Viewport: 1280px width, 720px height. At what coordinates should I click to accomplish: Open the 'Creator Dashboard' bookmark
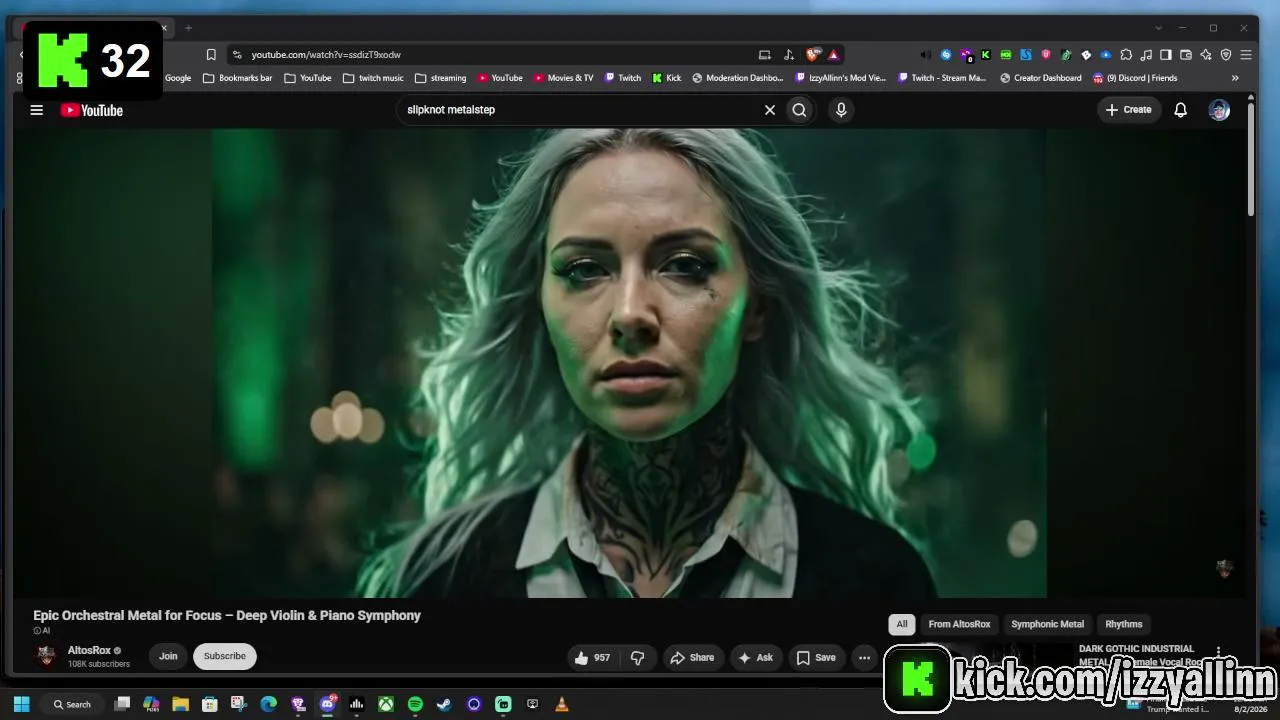[x=1040, y=78]
